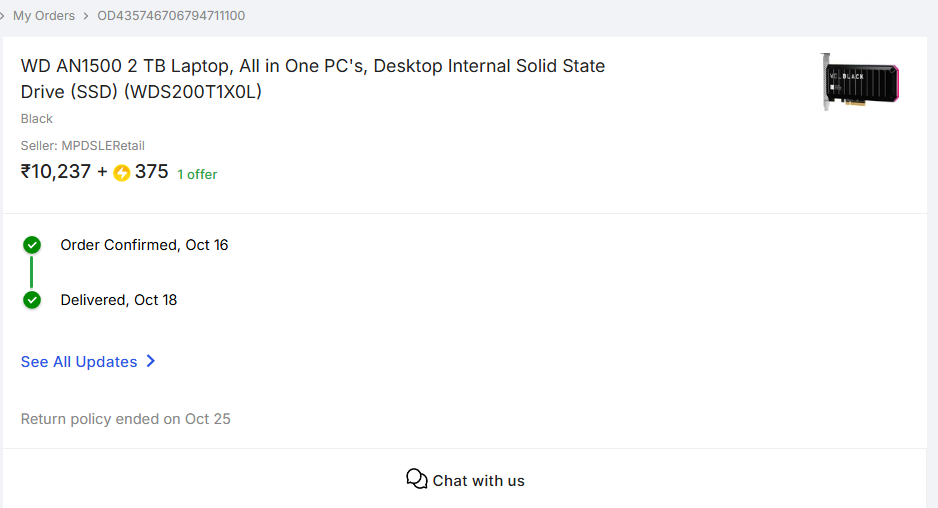
Task: Click the chat bubble icon
Action: pyautogui.click(x=417, y=479)
